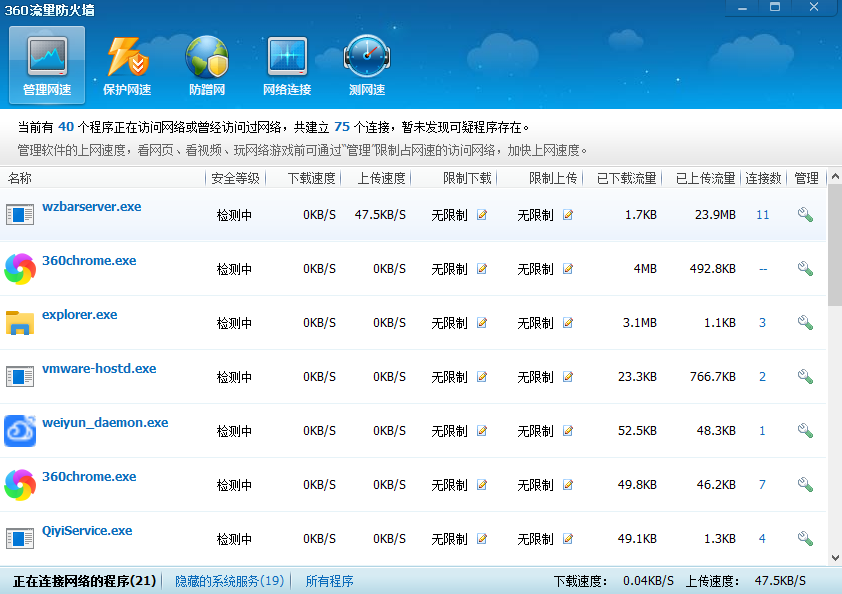This screenshot has width=842, height=594.
Task: View vmware-hostd.exe's 2 connections
Action: (762, 377)
